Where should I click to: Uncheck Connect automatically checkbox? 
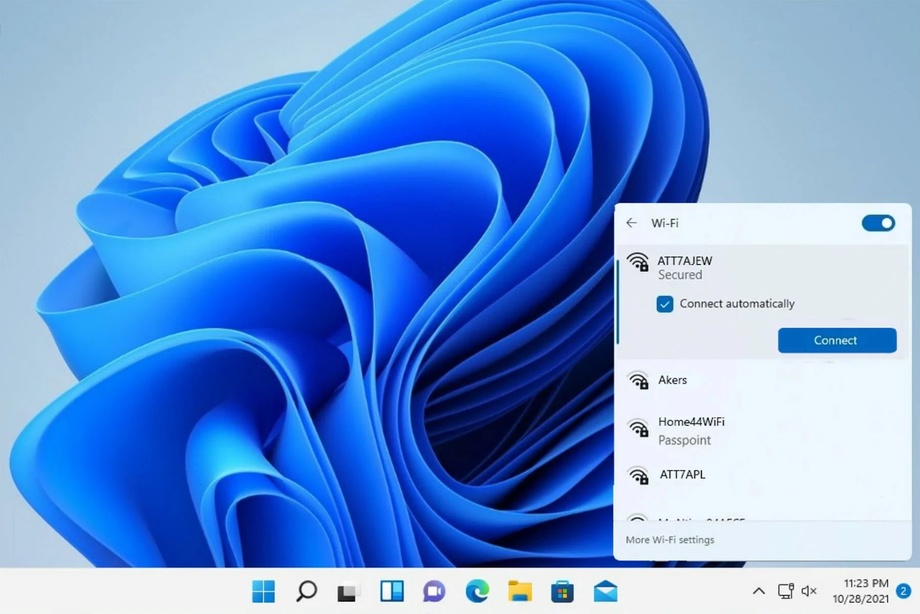click(665, 304)
